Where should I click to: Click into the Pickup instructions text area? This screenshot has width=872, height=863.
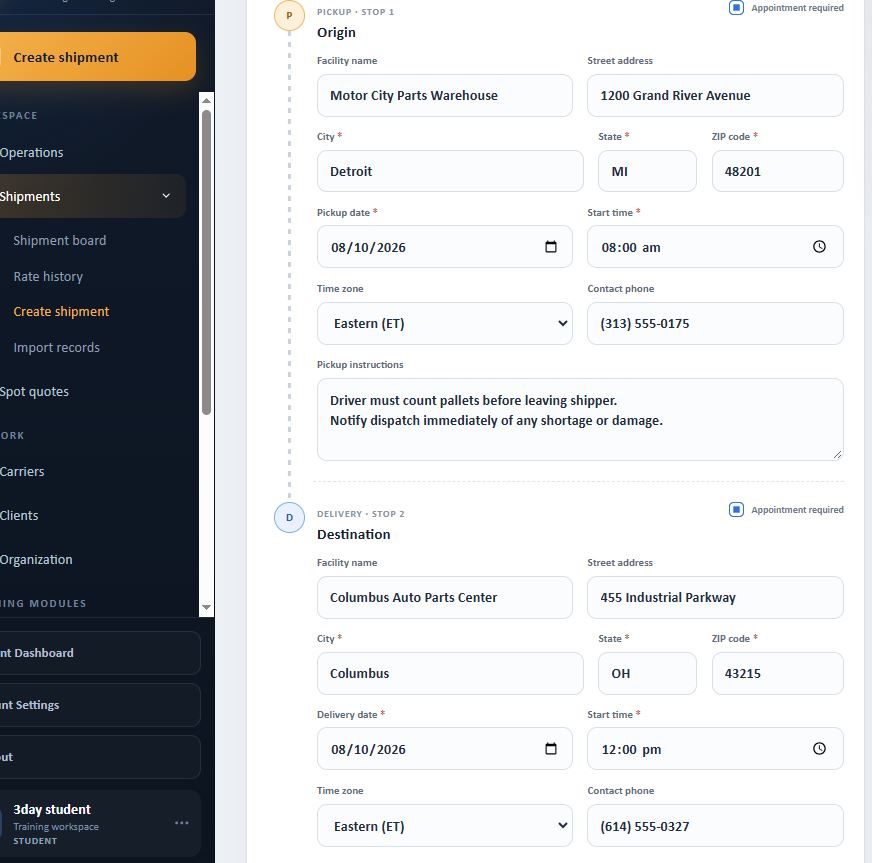[580, 420]
